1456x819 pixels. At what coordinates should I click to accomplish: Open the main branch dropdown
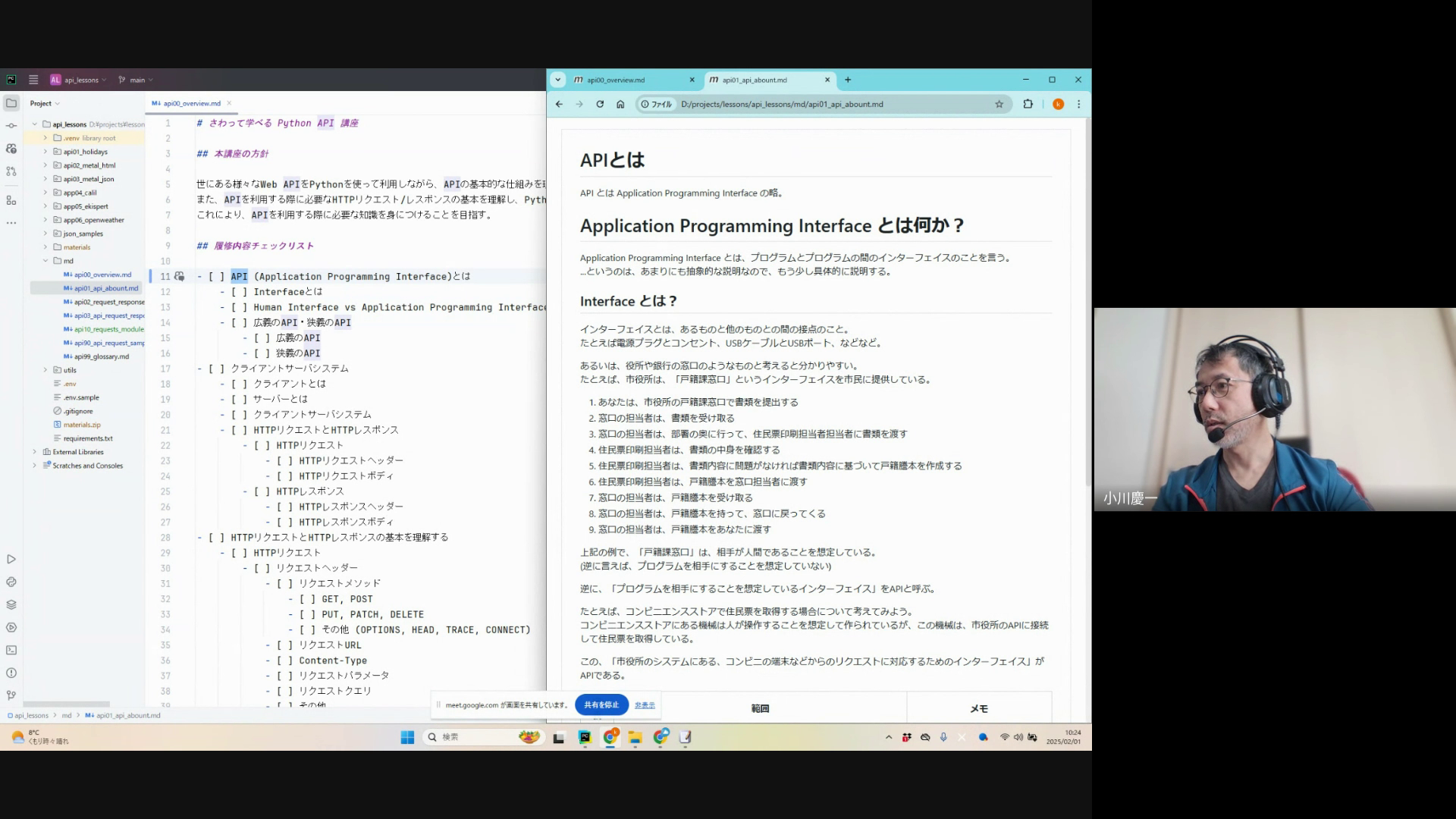(136, 80)
